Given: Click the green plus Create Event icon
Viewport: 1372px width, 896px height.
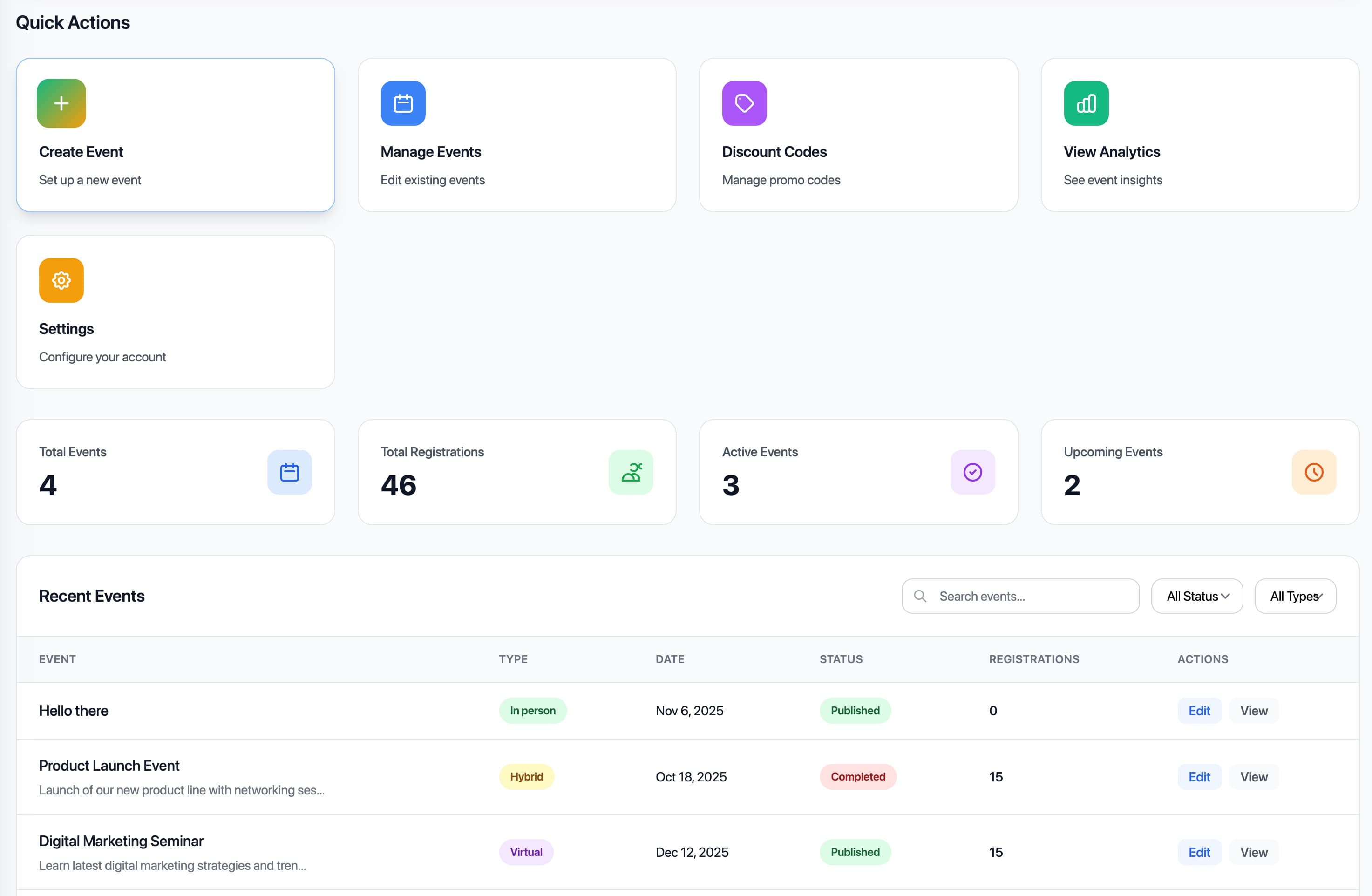Looking at the screenshot, I should (61, 103).
